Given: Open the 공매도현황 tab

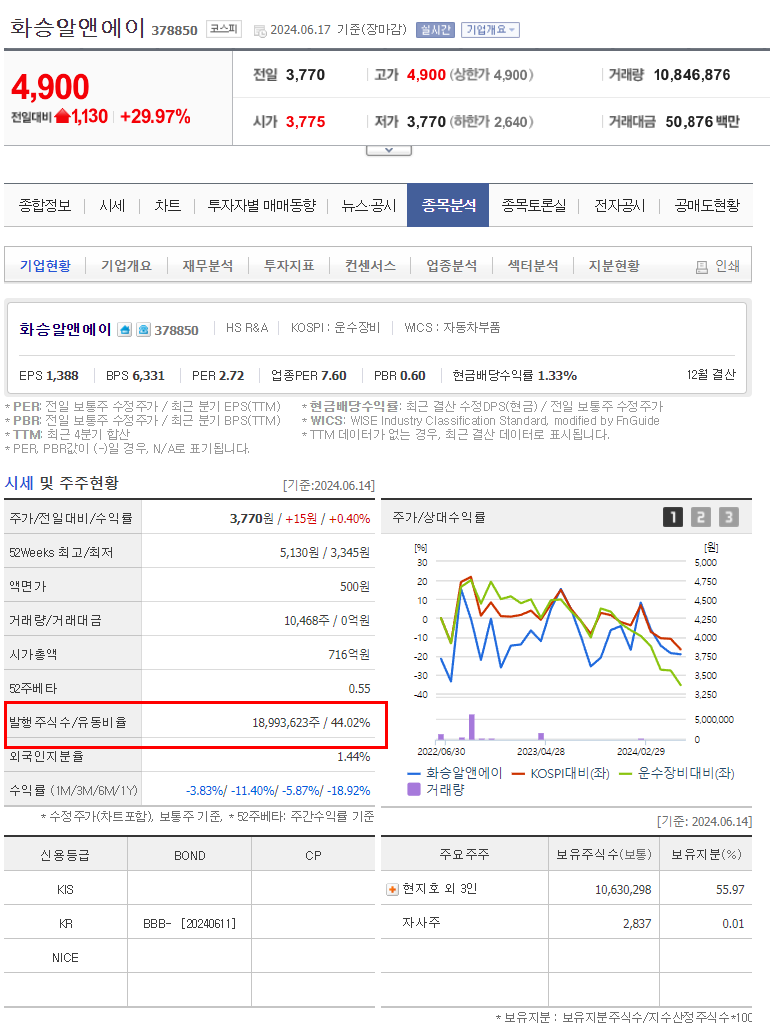Looking at the screenshot, I should point(707,205).
